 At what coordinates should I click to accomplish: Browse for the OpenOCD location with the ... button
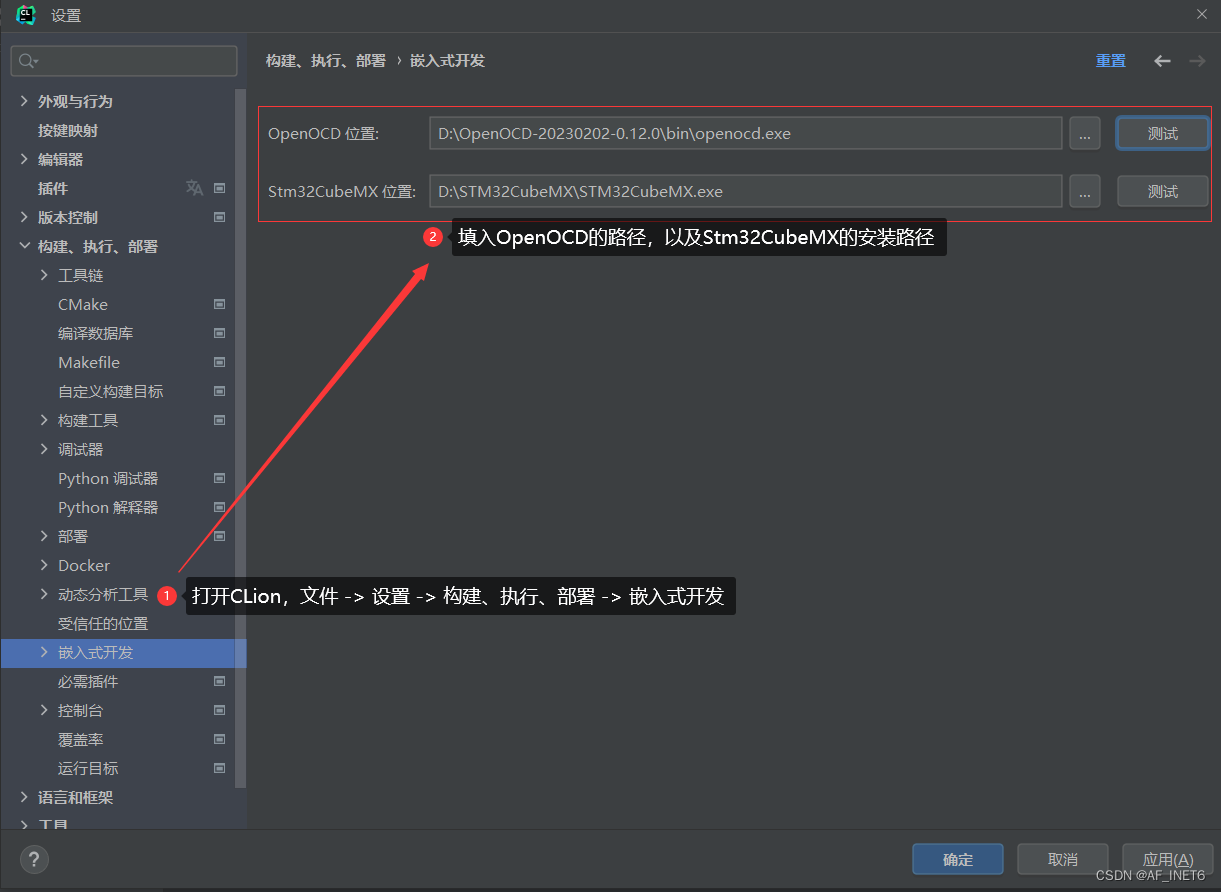point(1085,133)
